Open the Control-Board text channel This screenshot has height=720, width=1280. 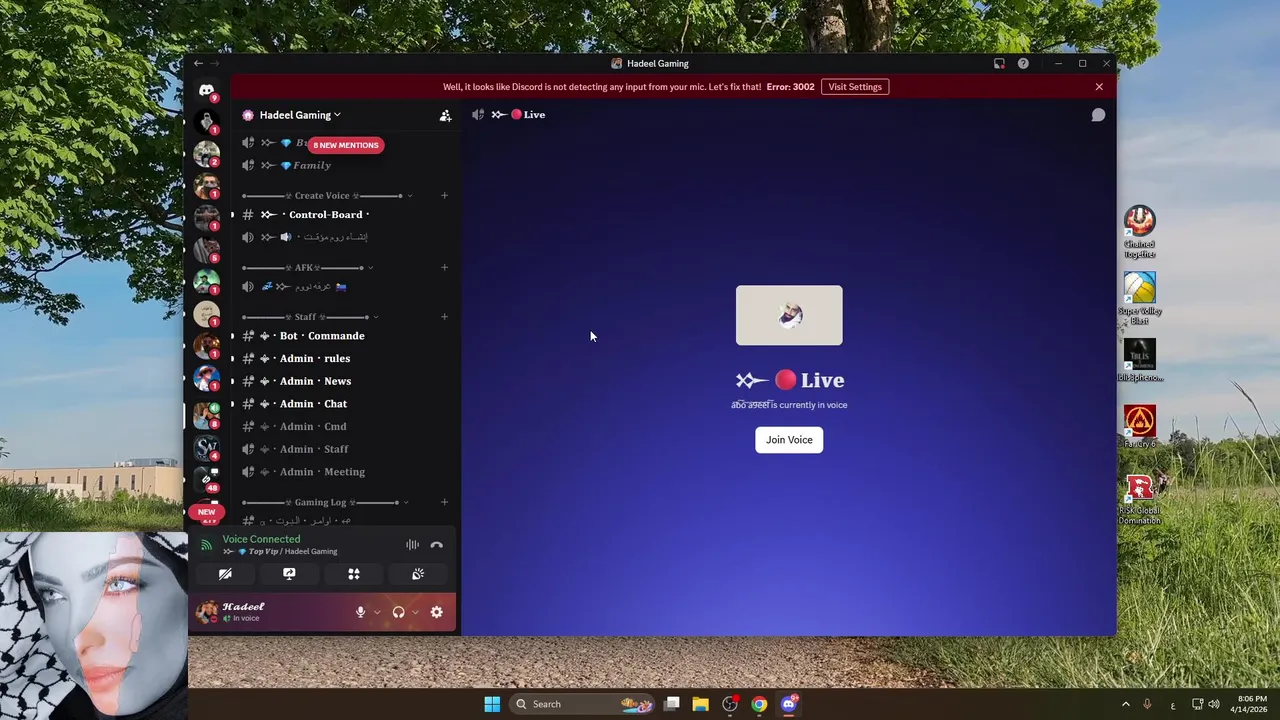click(x=346, y=215)
